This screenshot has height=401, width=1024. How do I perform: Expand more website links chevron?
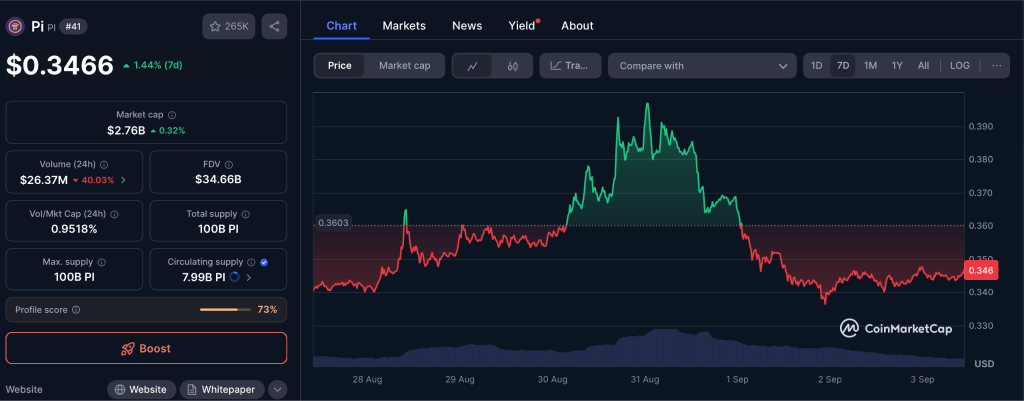point(278,389)
